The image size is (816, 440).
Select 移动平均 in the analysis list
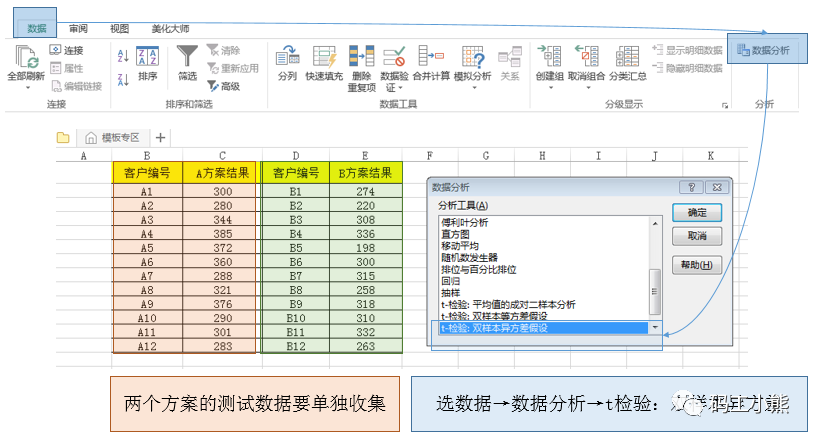coord(460,246)
